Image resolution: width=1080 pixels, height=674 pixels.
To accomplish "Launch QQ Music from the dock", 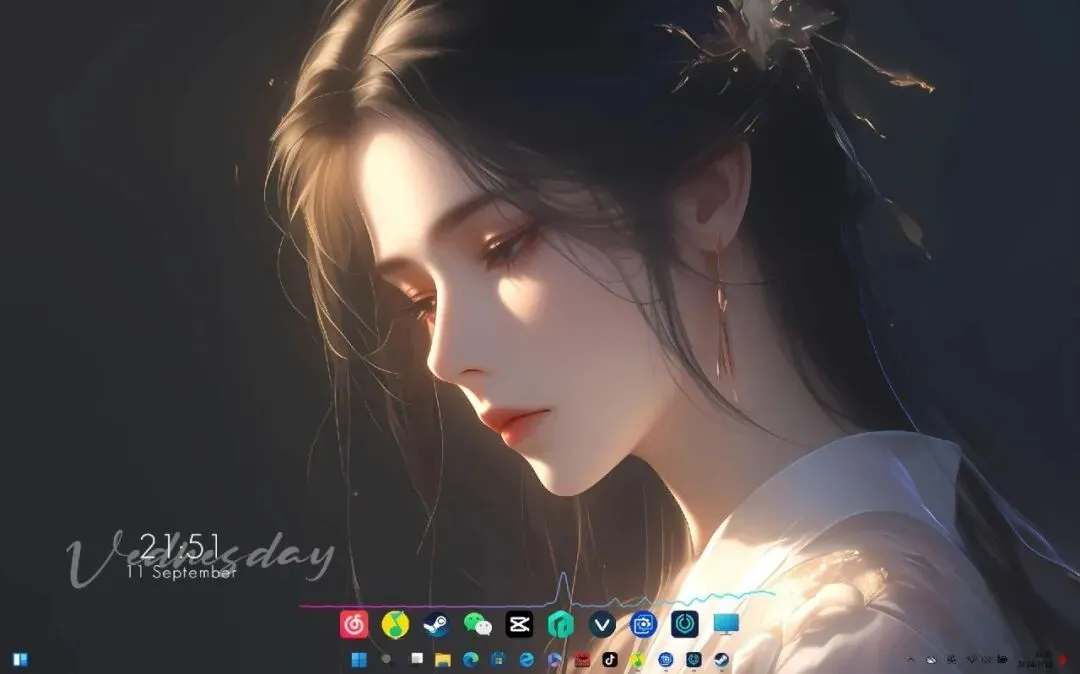I will (395, 624).
